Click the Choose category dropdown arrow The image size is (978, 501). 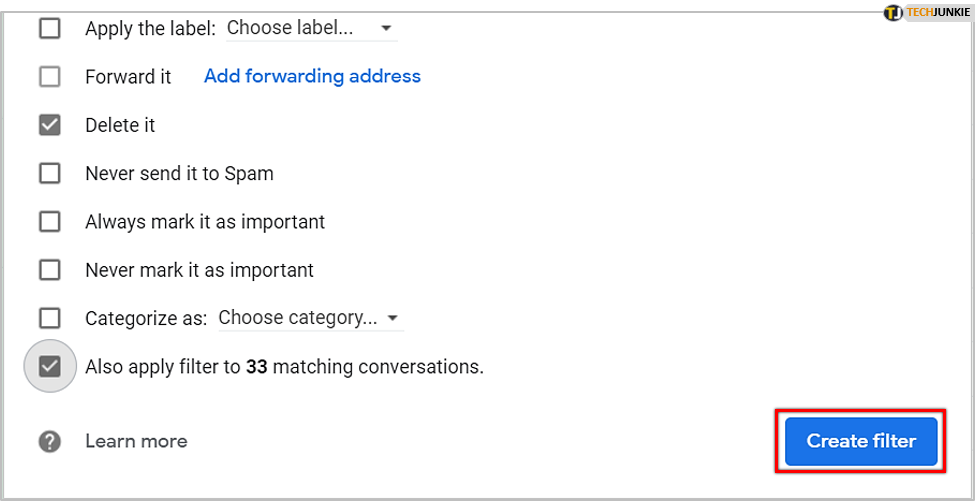click(x=393, y=319)
